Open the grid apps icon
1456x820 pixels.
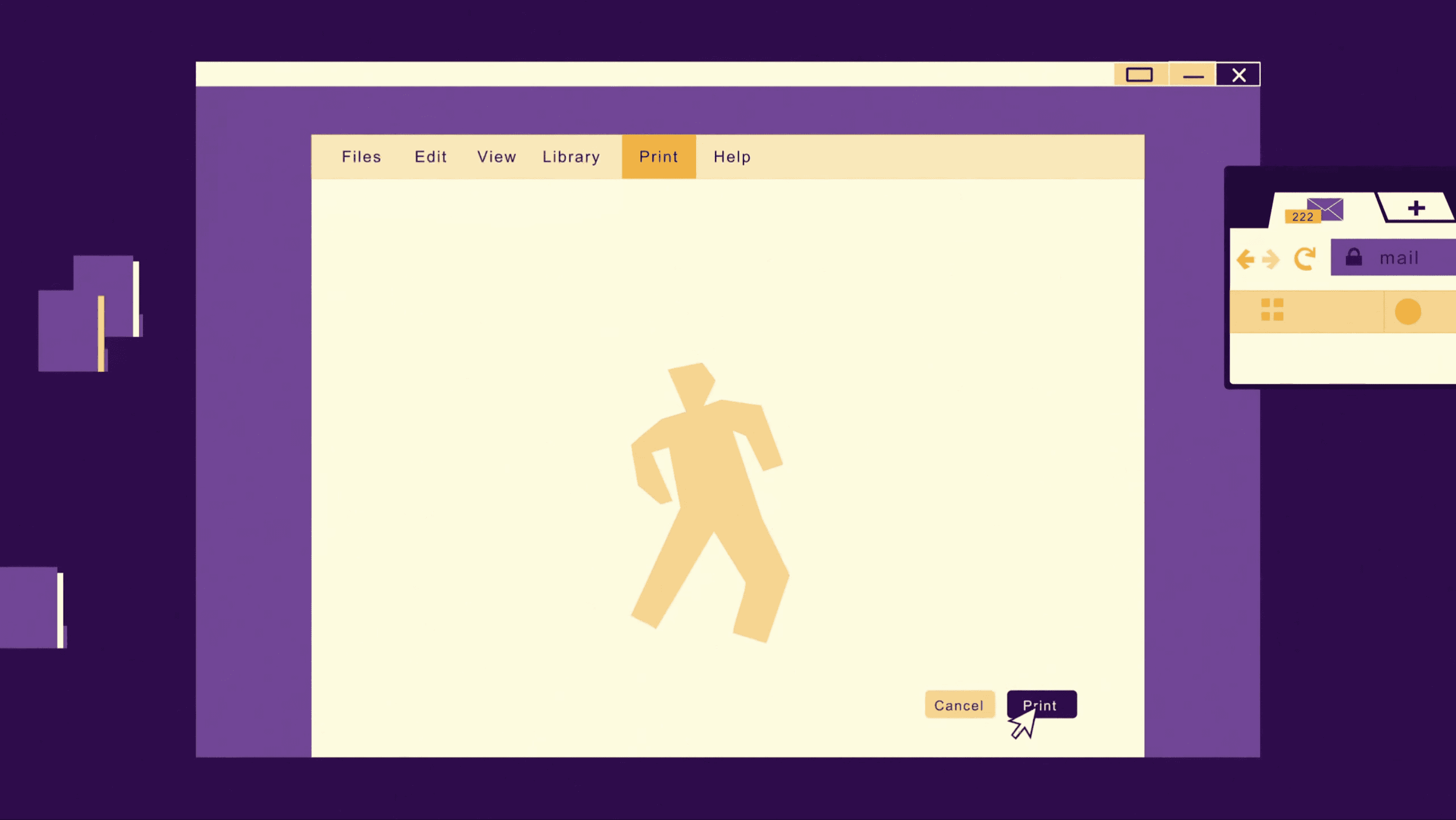[1272, 309]
